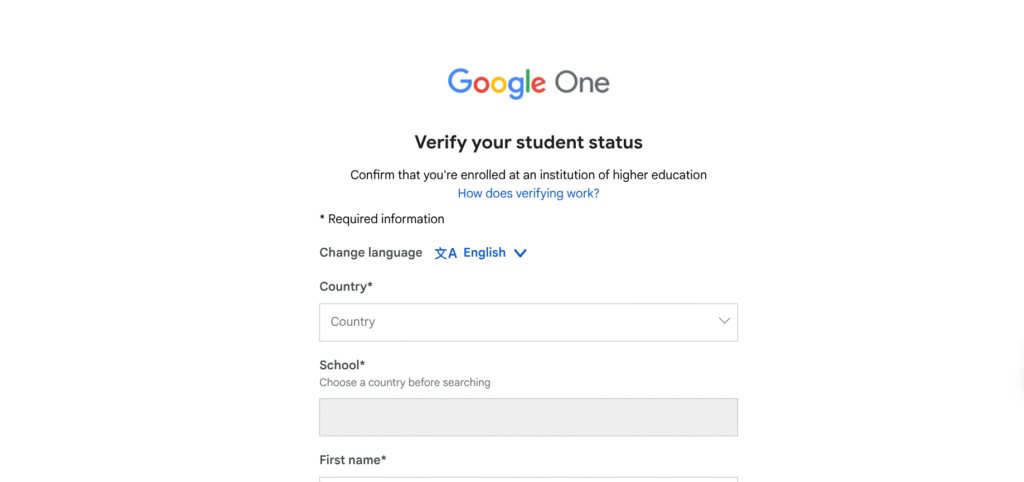Click the colorful 'Google' word in logo
1024x482 pixels.
pyautogui.click(x=496, y=83)
